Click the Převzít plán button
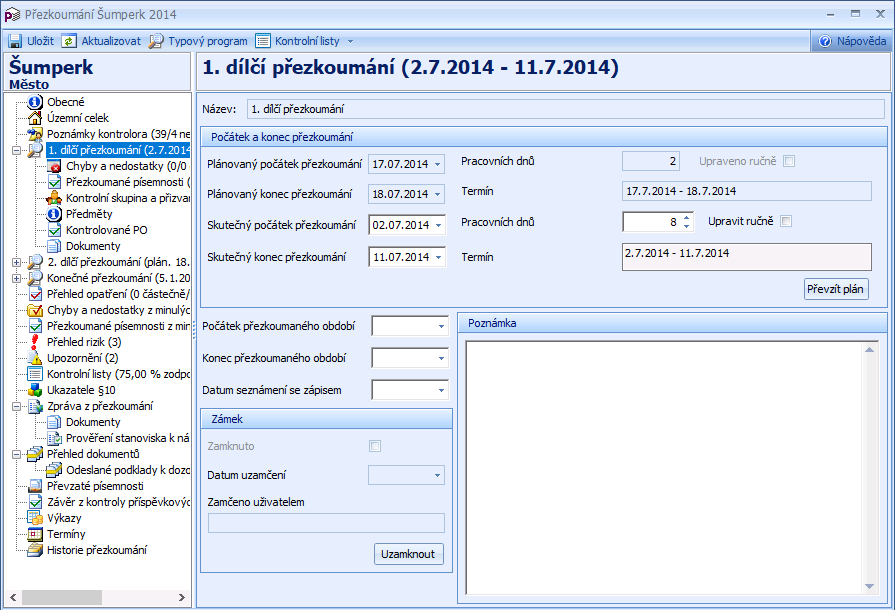Screen dimensions: 895x610 pos(836,289)
